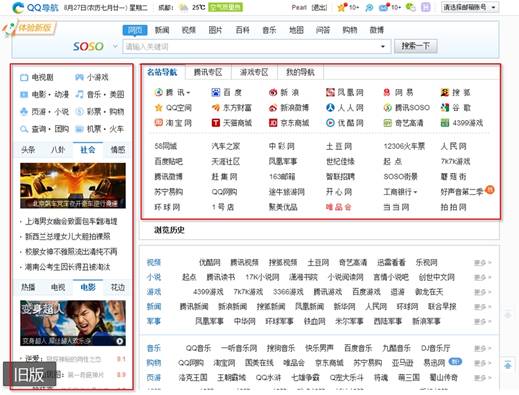The width and height of the screenshot is (519, 395).
Task: Click the 小游戏 gamepad icon
Action: point(79,77)
